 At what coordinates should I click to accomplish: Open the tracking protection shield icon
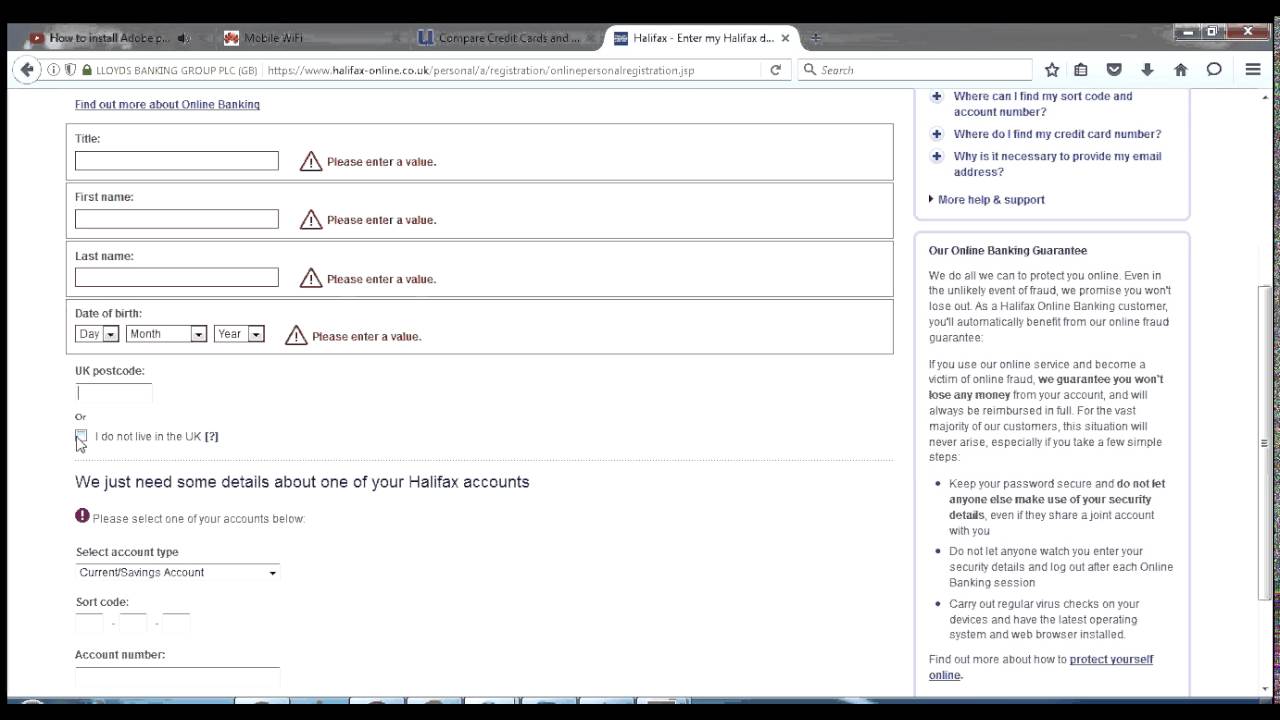pos(70,70)
